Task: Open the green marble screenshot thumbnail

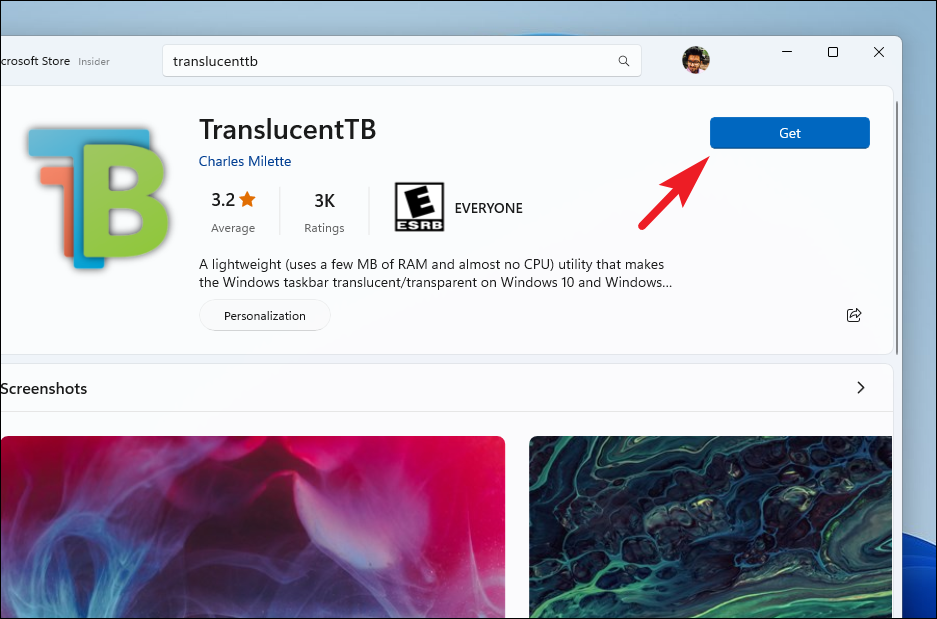Action: (711, 527)
